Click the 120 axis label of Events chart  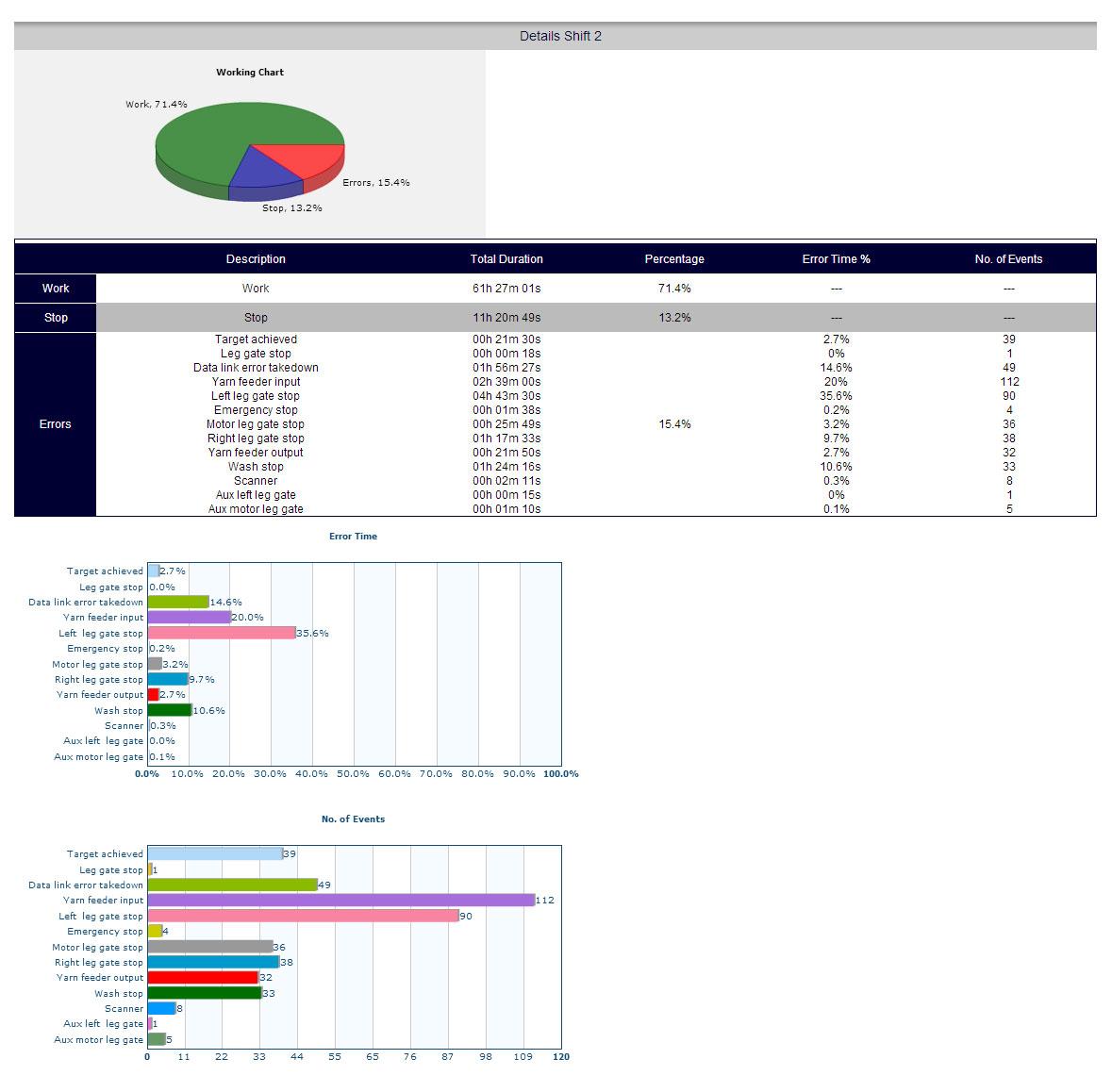pos(561,1057)
